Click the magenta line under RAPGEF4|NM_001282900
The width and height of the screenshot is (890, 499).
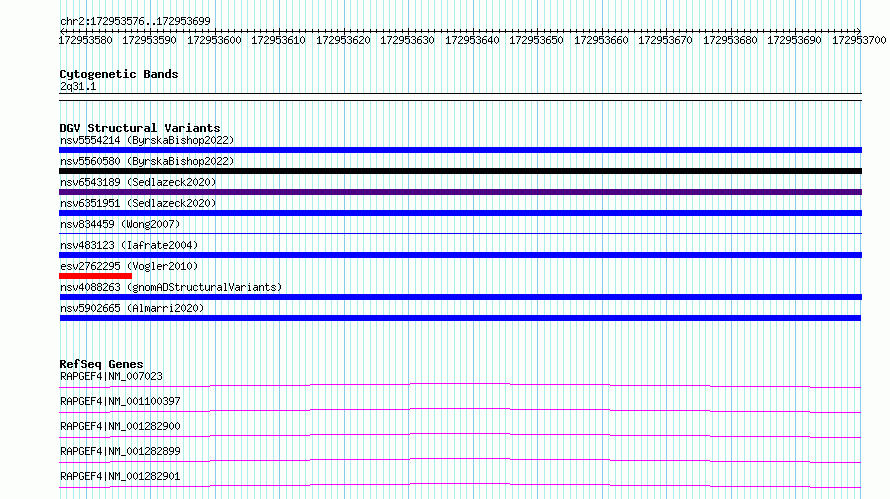[460, 435]
